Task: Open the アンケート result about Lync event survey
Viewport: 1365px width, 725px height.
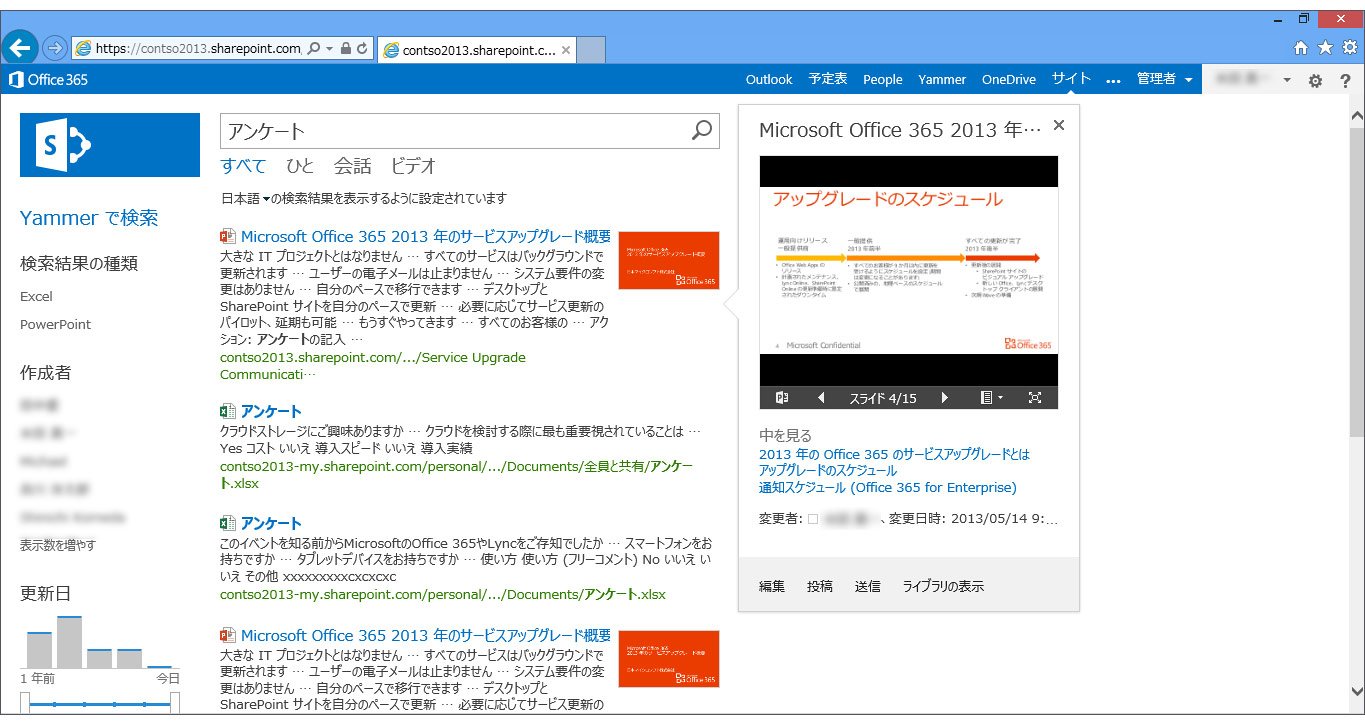Action: [271, 523]
